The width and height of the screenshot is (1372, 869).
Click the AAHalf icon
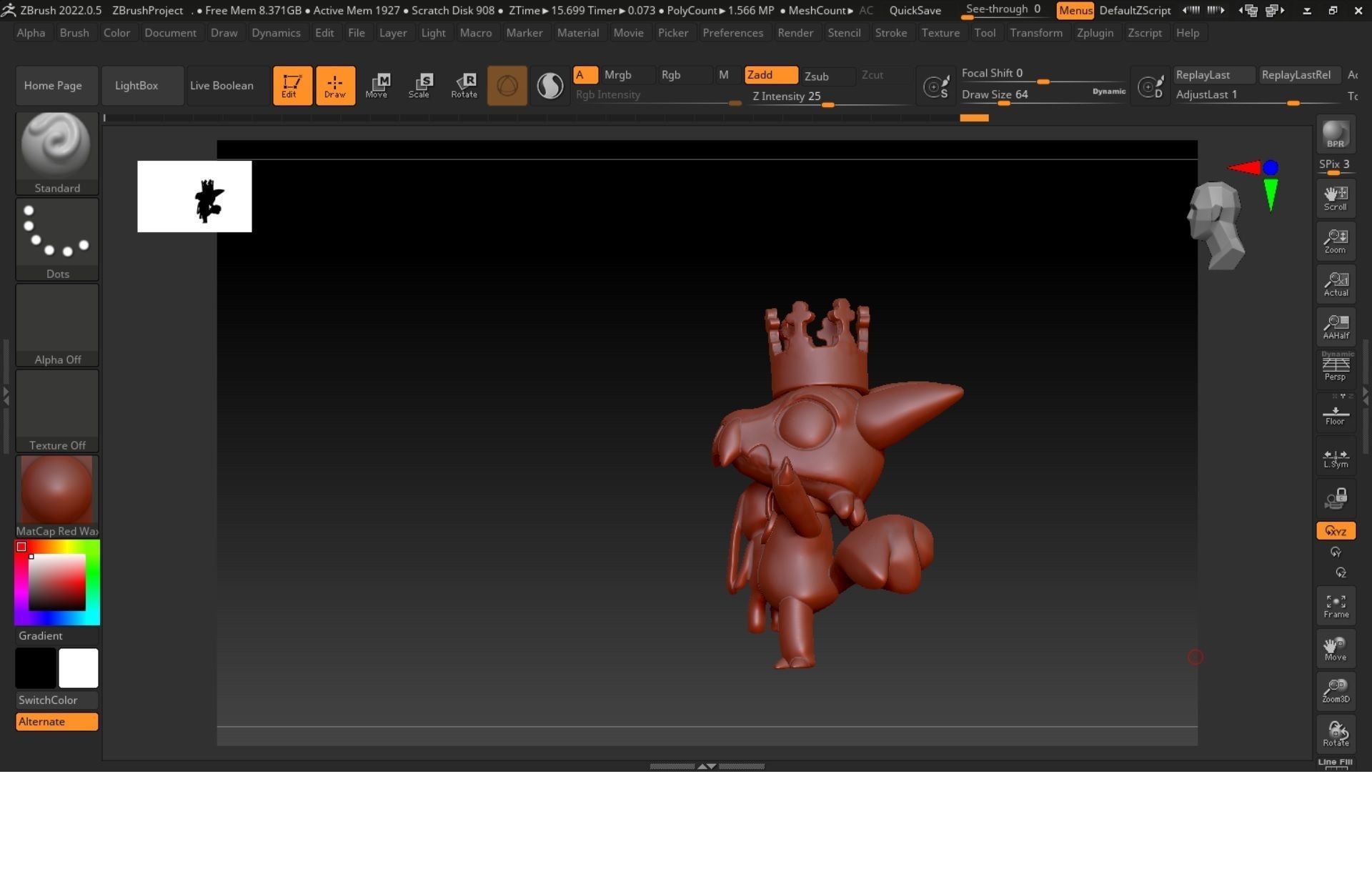[x=1336, y=327]
